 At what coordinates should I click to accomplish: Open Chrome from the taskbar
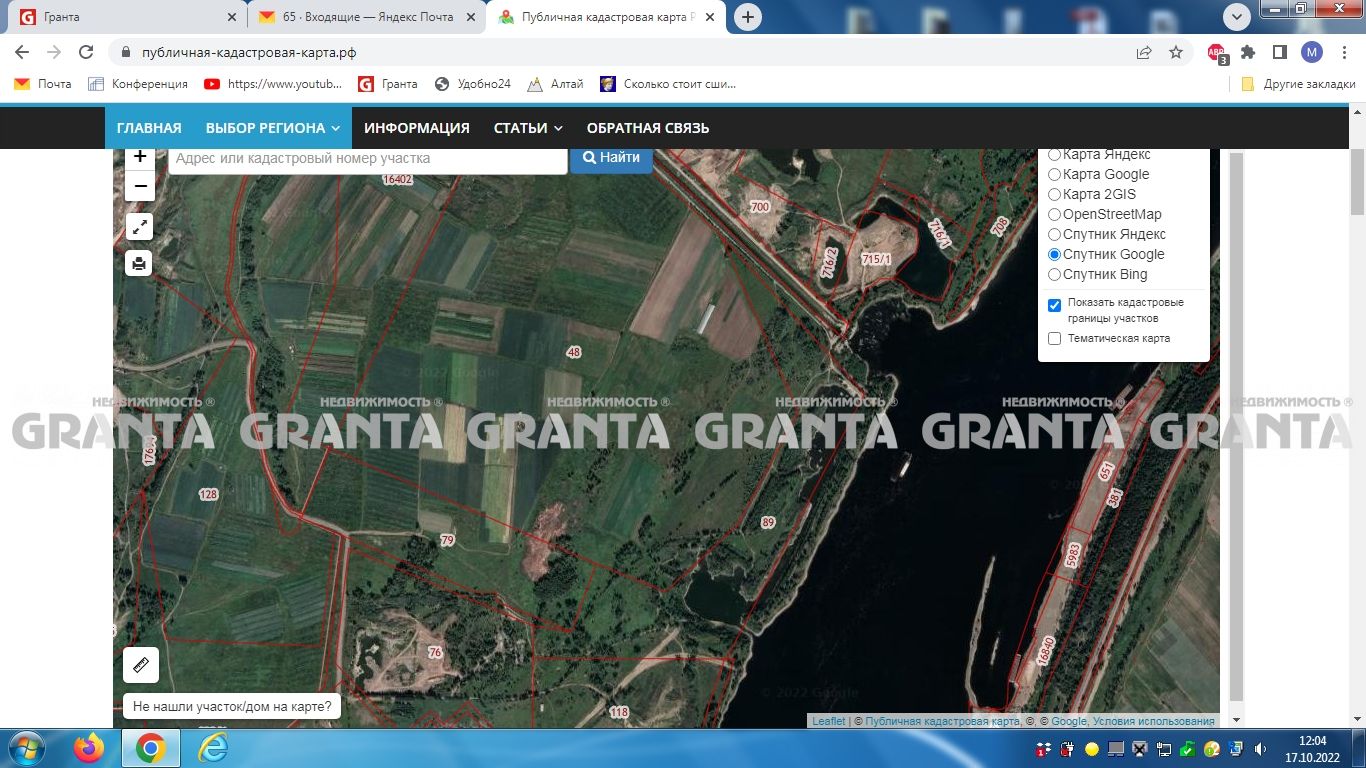(x=151, y=748)
